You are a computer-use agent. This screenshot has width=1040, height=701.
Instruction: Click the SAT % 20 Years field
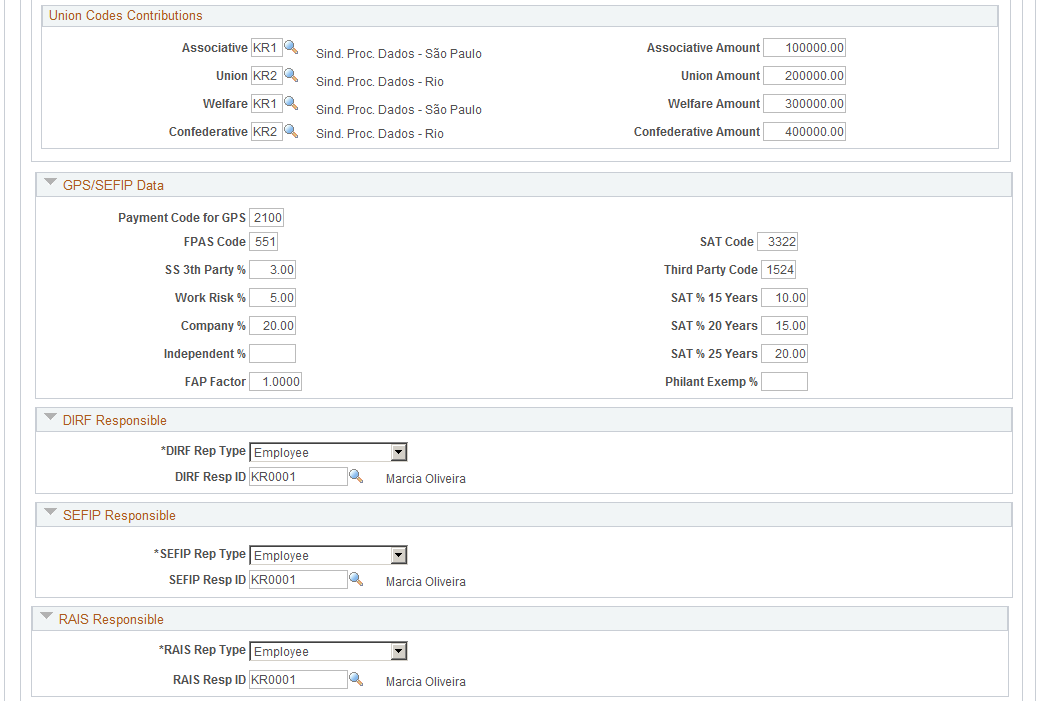click(785, 326)
